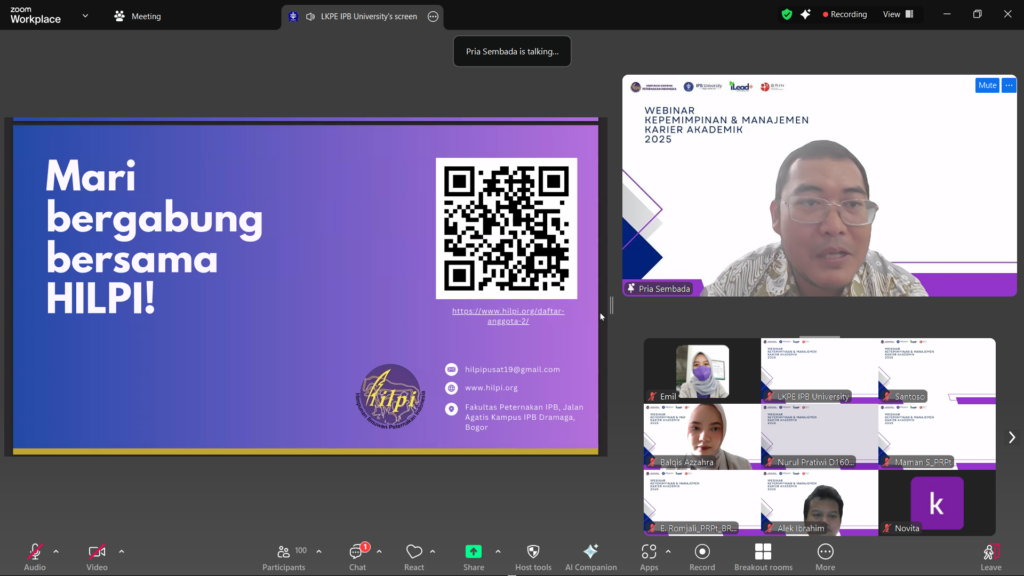Expand the Audio options arrow
The width and height of the screenshot is (1024, 576).
(56, 552)
